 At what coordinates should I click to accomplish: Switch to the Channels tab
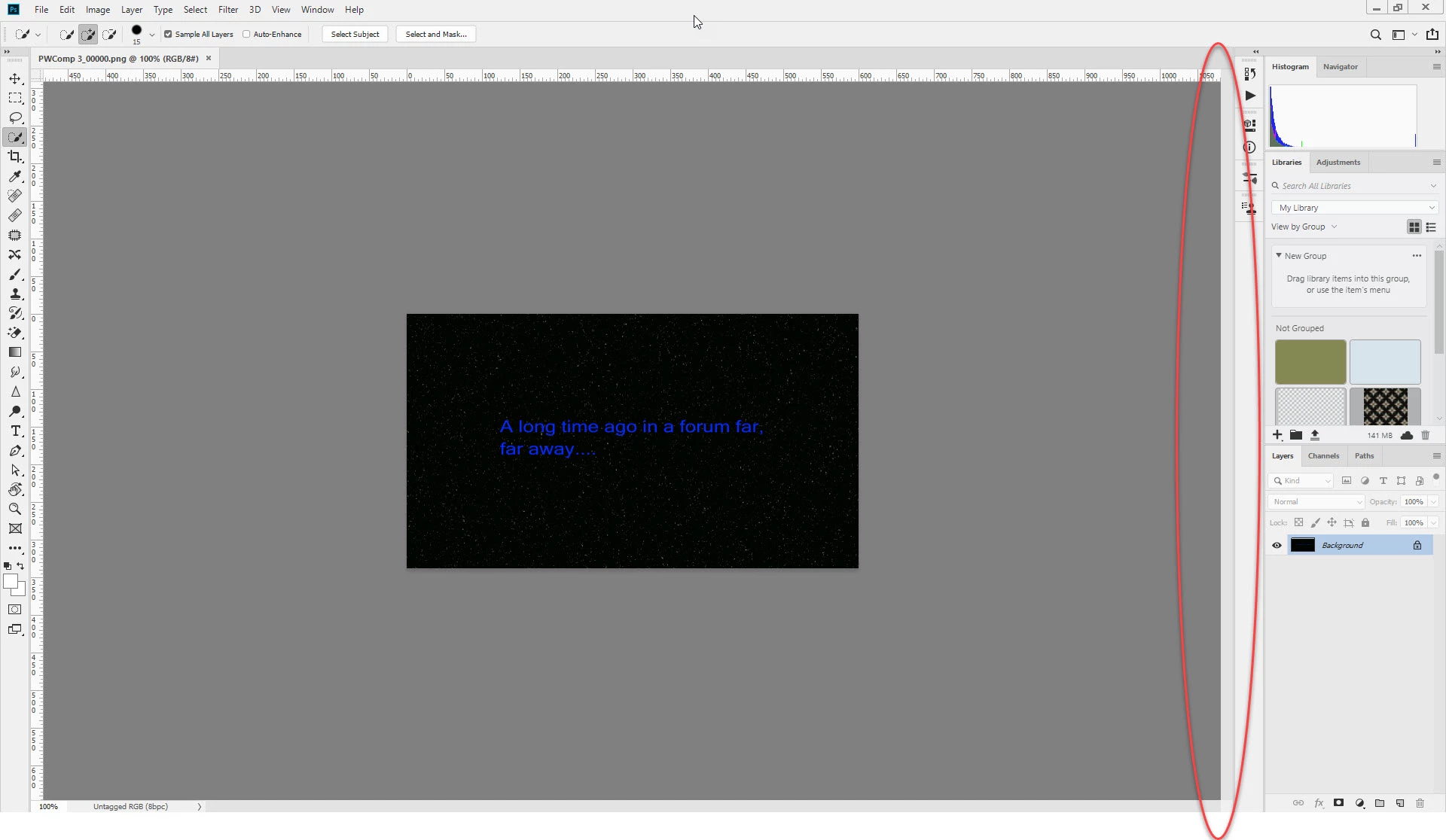pos(1323,455)
